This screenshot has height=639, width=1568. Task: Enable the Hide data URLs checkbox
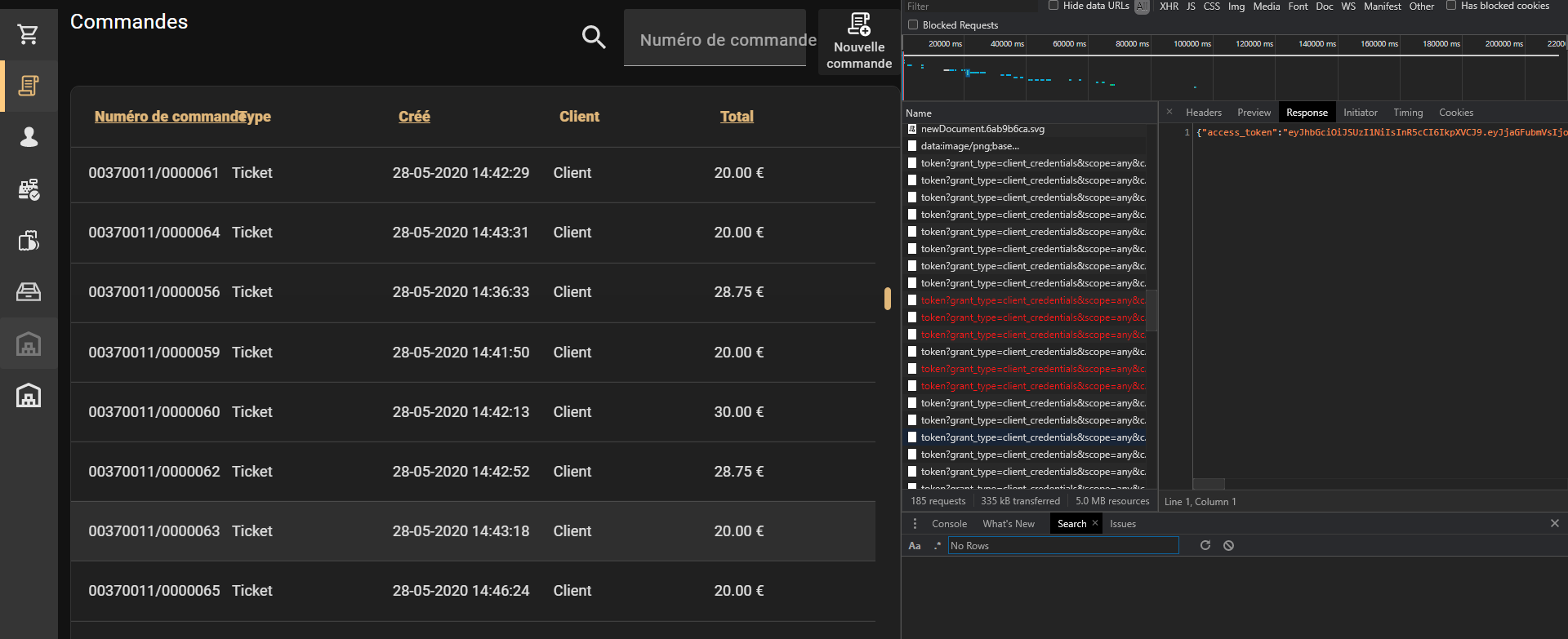1053,6
